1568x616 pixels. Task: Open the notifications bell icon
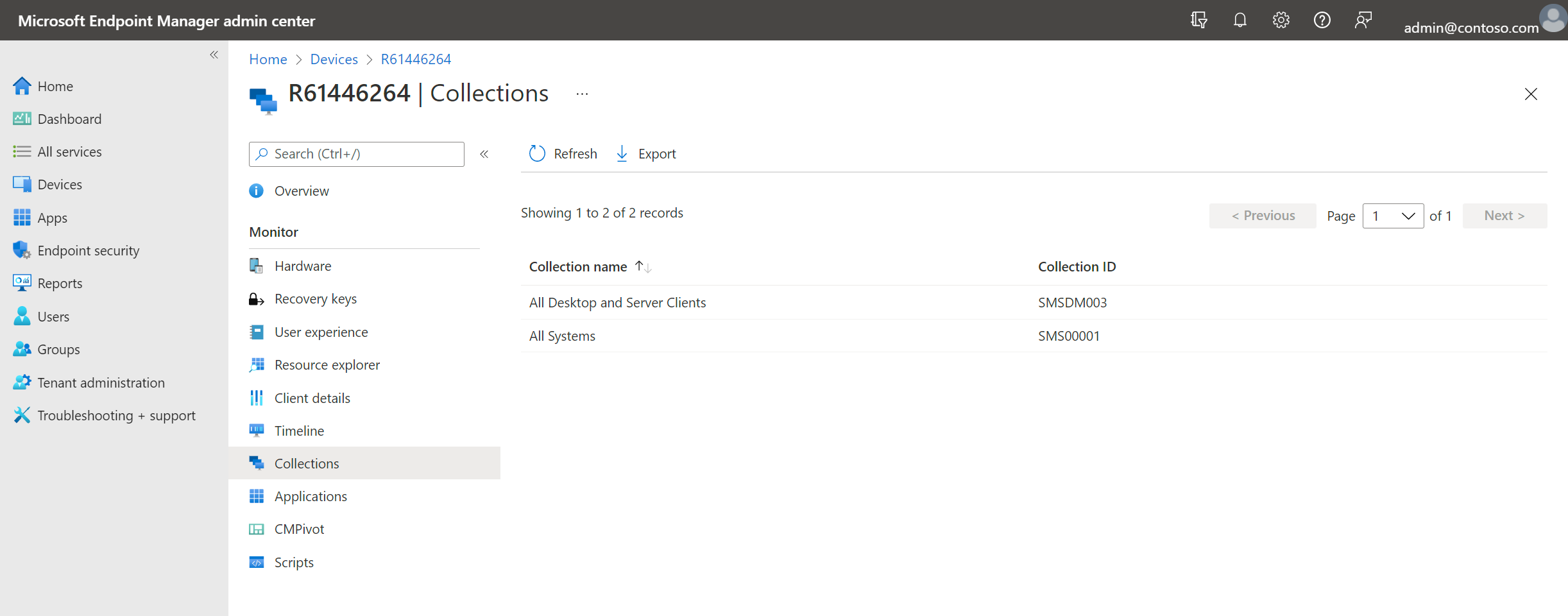click(x=1240, y=21)
